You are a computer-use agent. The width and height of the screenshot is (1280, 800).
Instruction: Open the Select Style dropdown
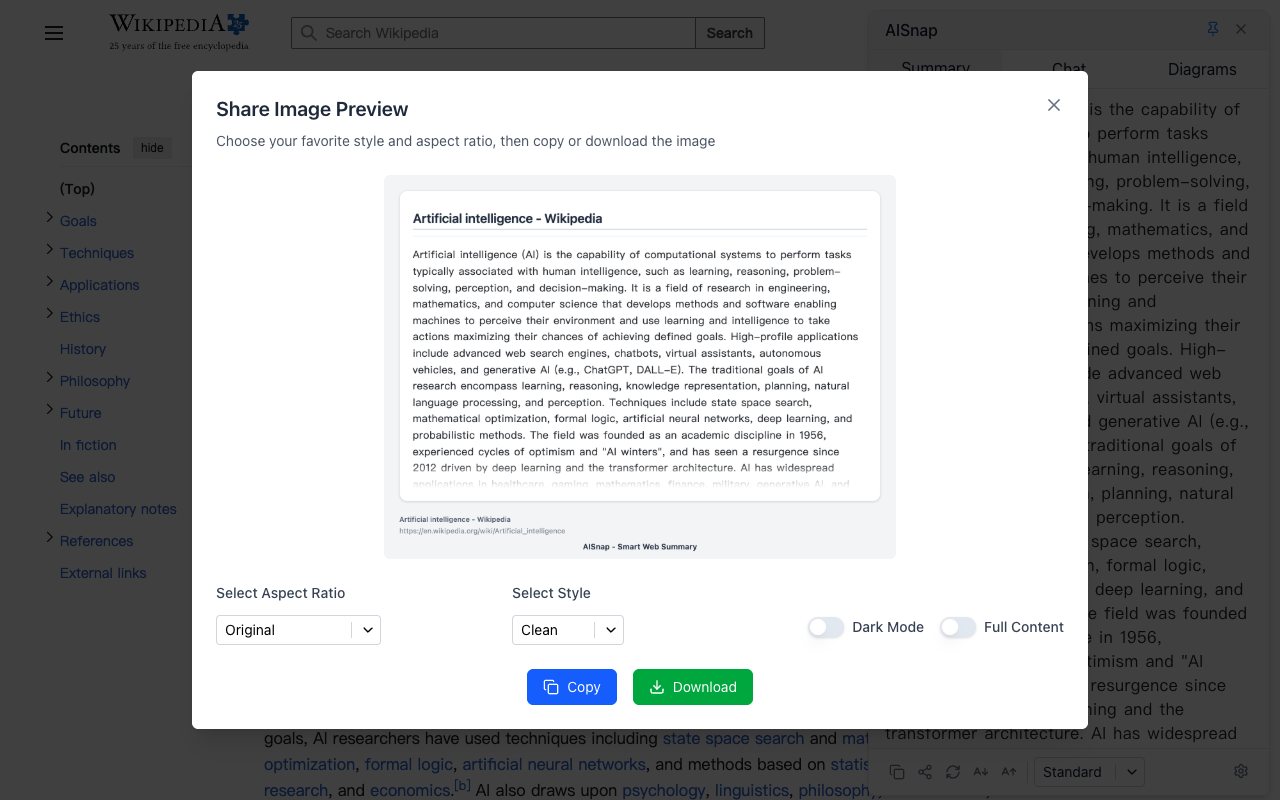pos(567,630)
